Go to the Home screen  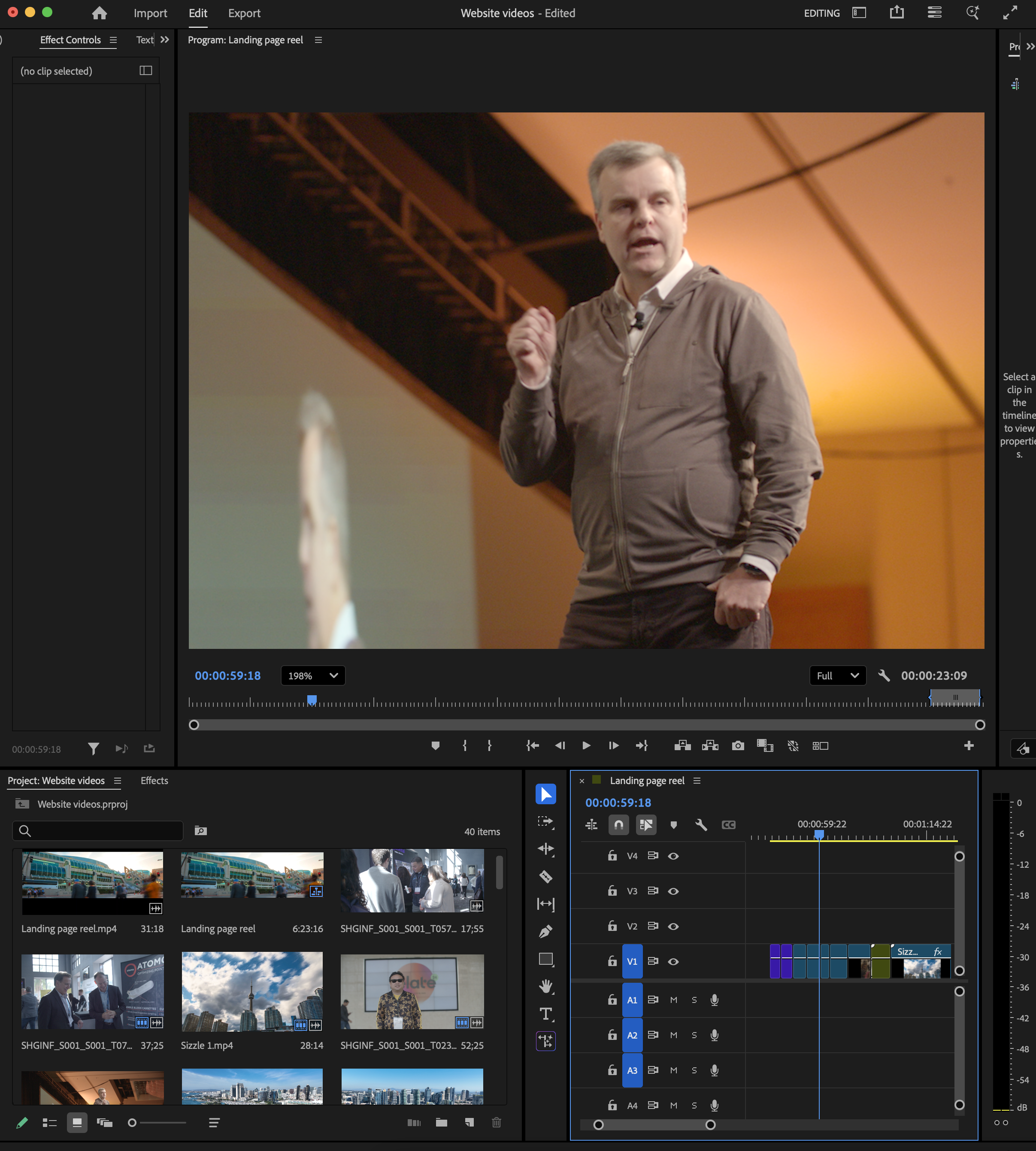tap(100, 13)
